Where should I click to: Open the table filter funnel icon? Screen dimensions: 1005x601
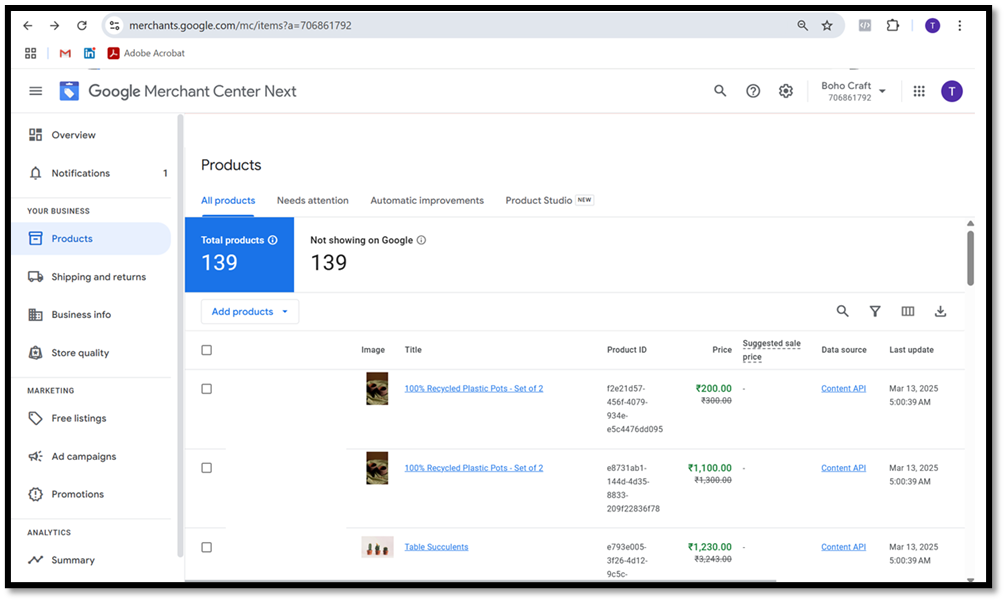pos(875,311)
